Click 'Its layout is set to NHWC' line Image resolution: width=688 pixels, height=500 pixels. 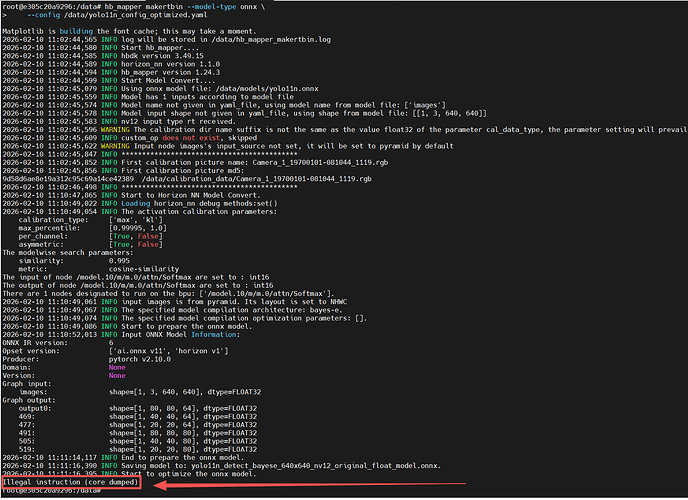point(175,302)
